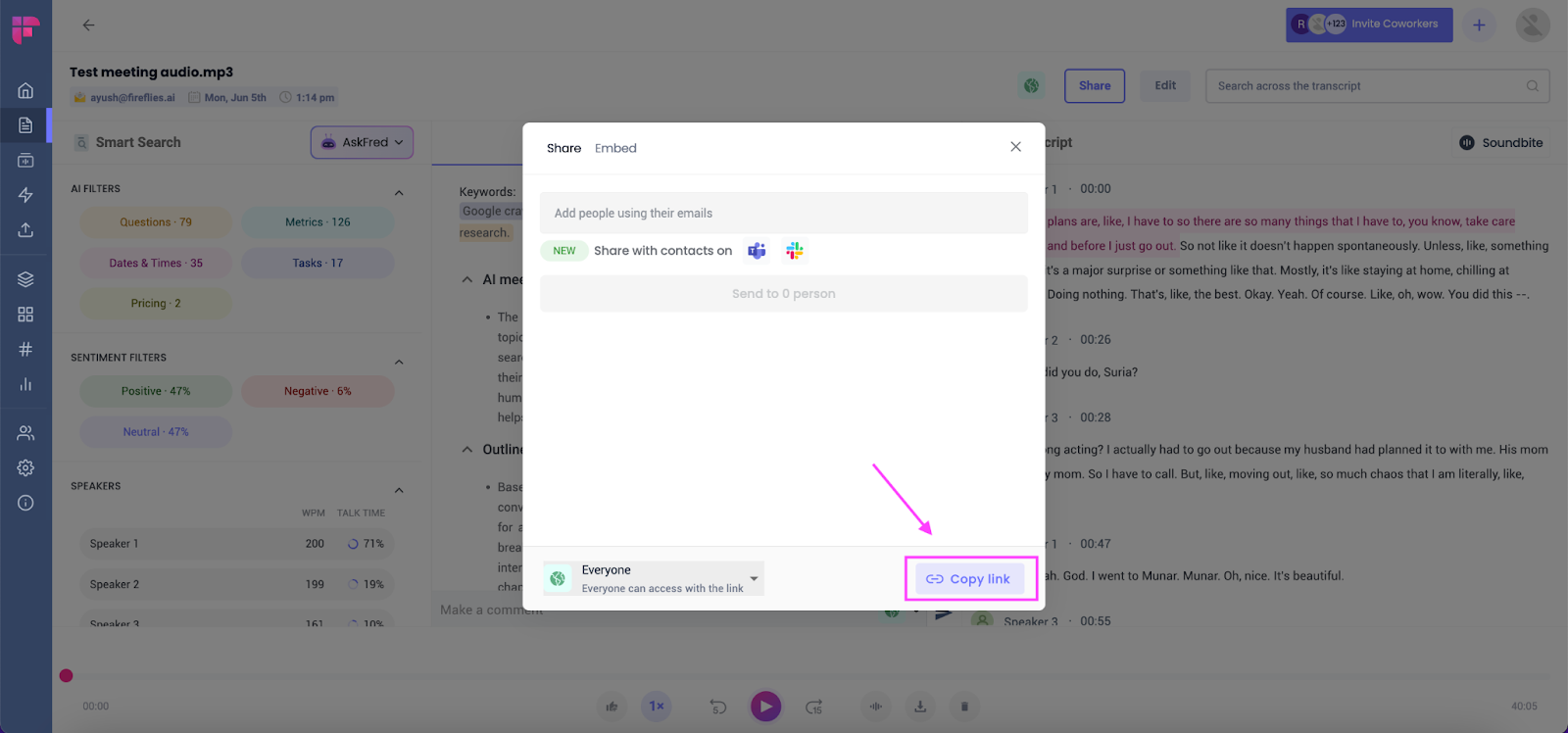Go back with the left arrow
The image size is (1568, 733).
coord(88,25)
